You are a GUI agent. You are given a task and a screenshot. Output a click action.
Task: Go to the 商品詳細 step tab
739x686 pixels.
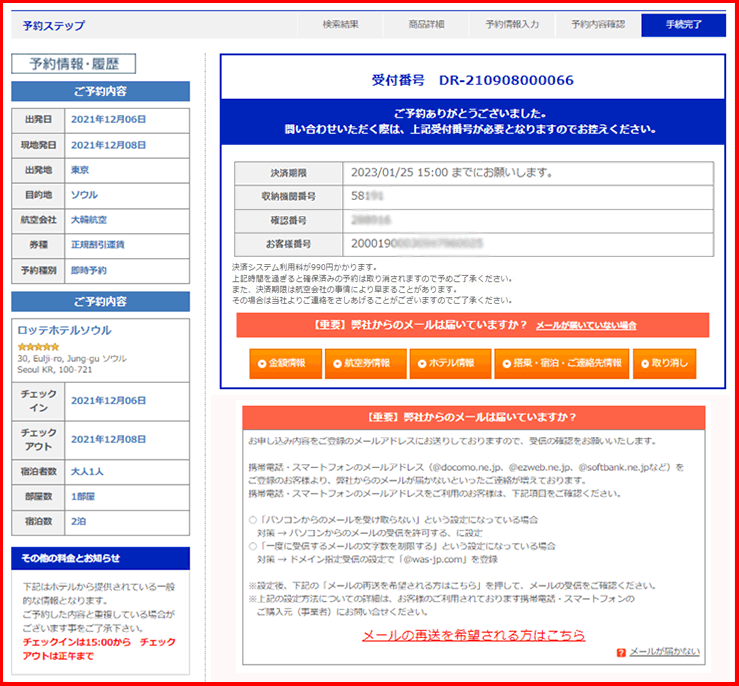pyautogui.click(x=426, y=25)
